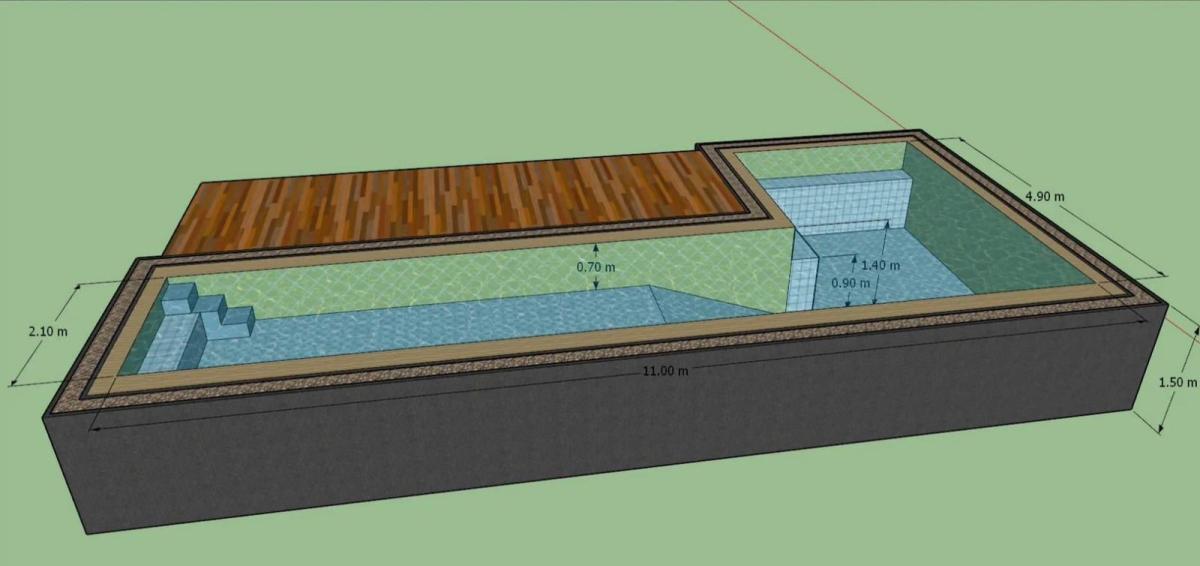
Task: Select the tiled deep-end pool wall
Action: [838, 204]
